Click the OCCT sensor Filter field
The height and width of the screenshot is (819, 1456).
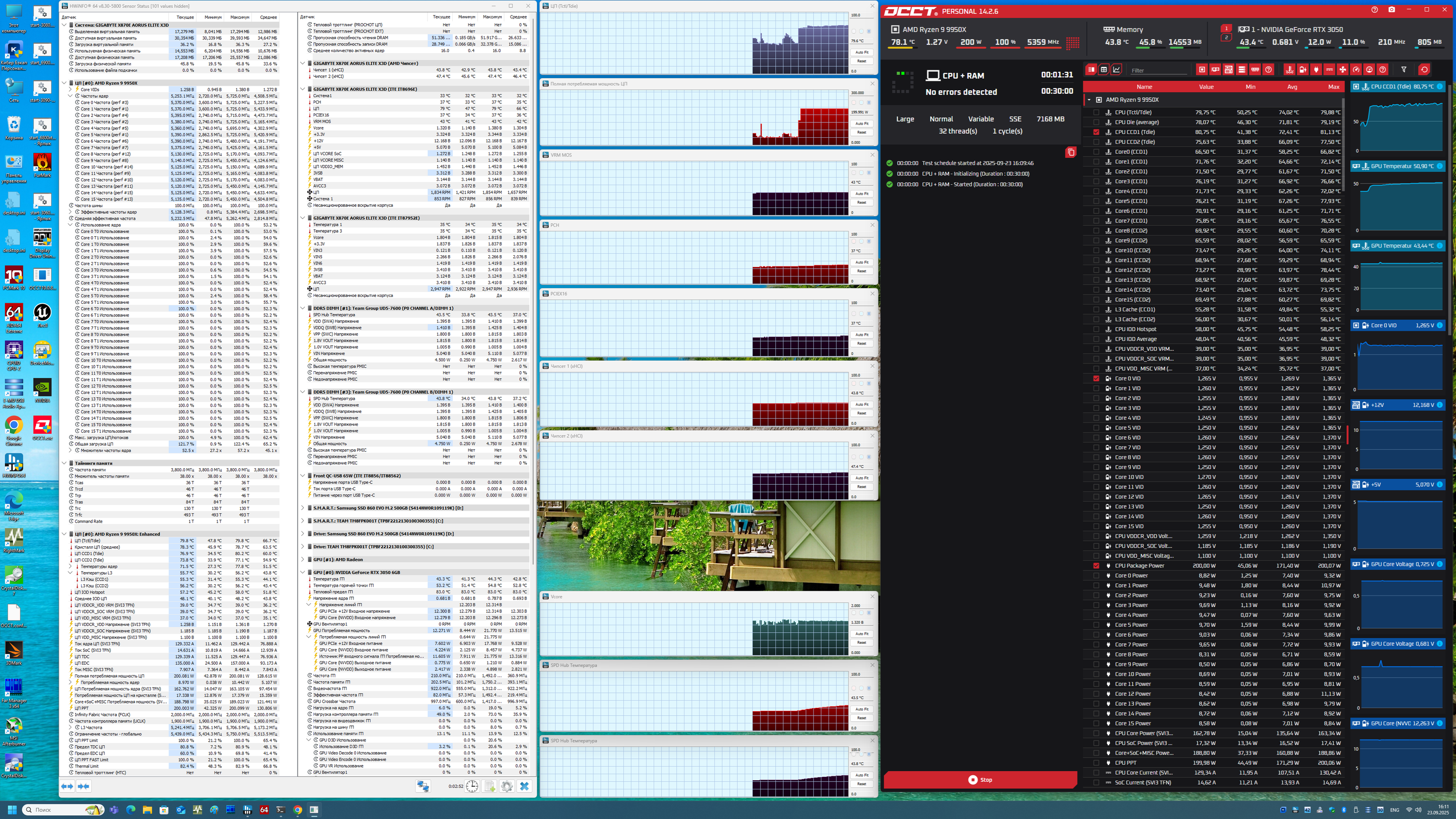click(1158, 70)
